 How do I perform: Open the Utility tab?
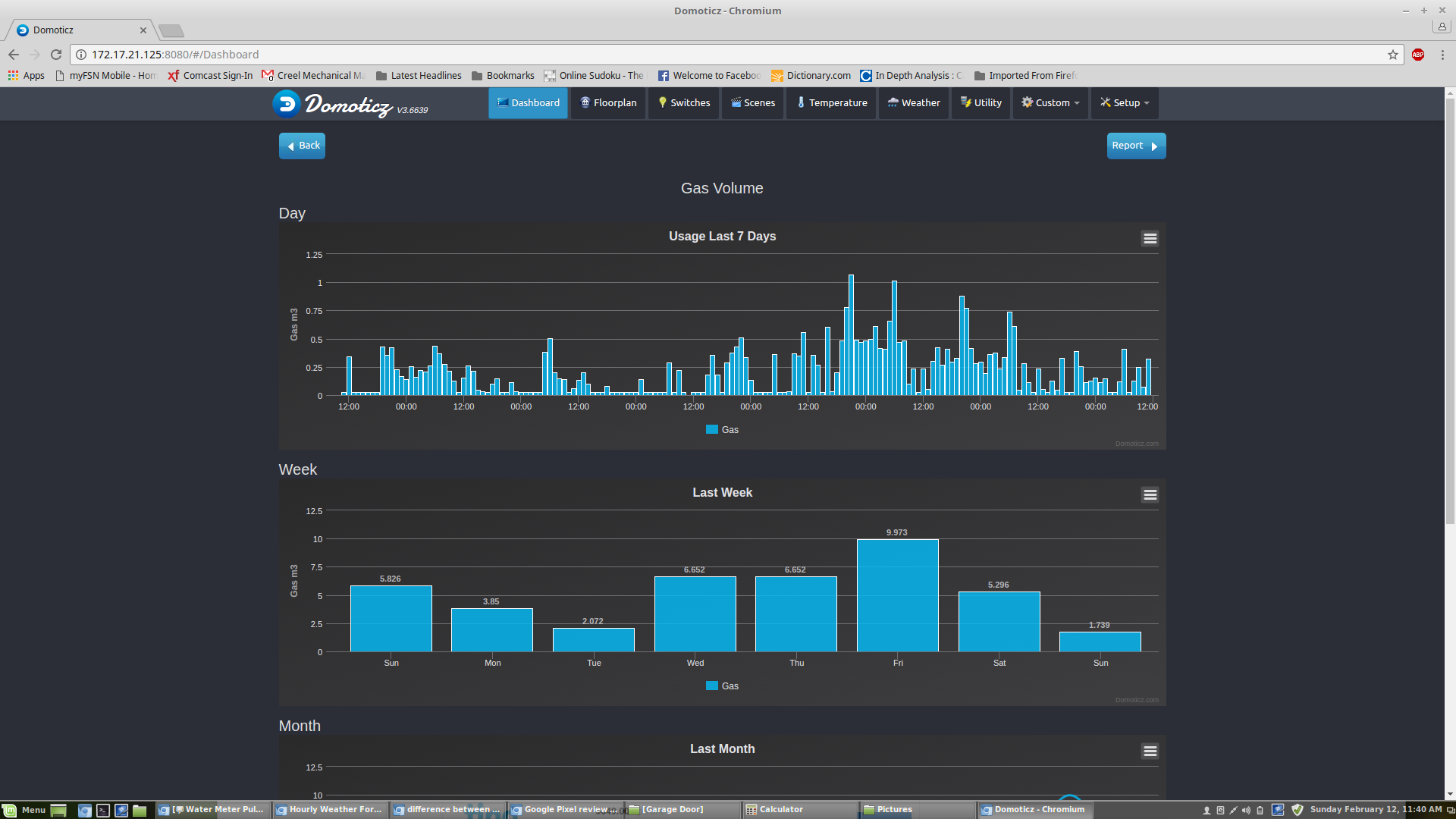coord(981,103)
